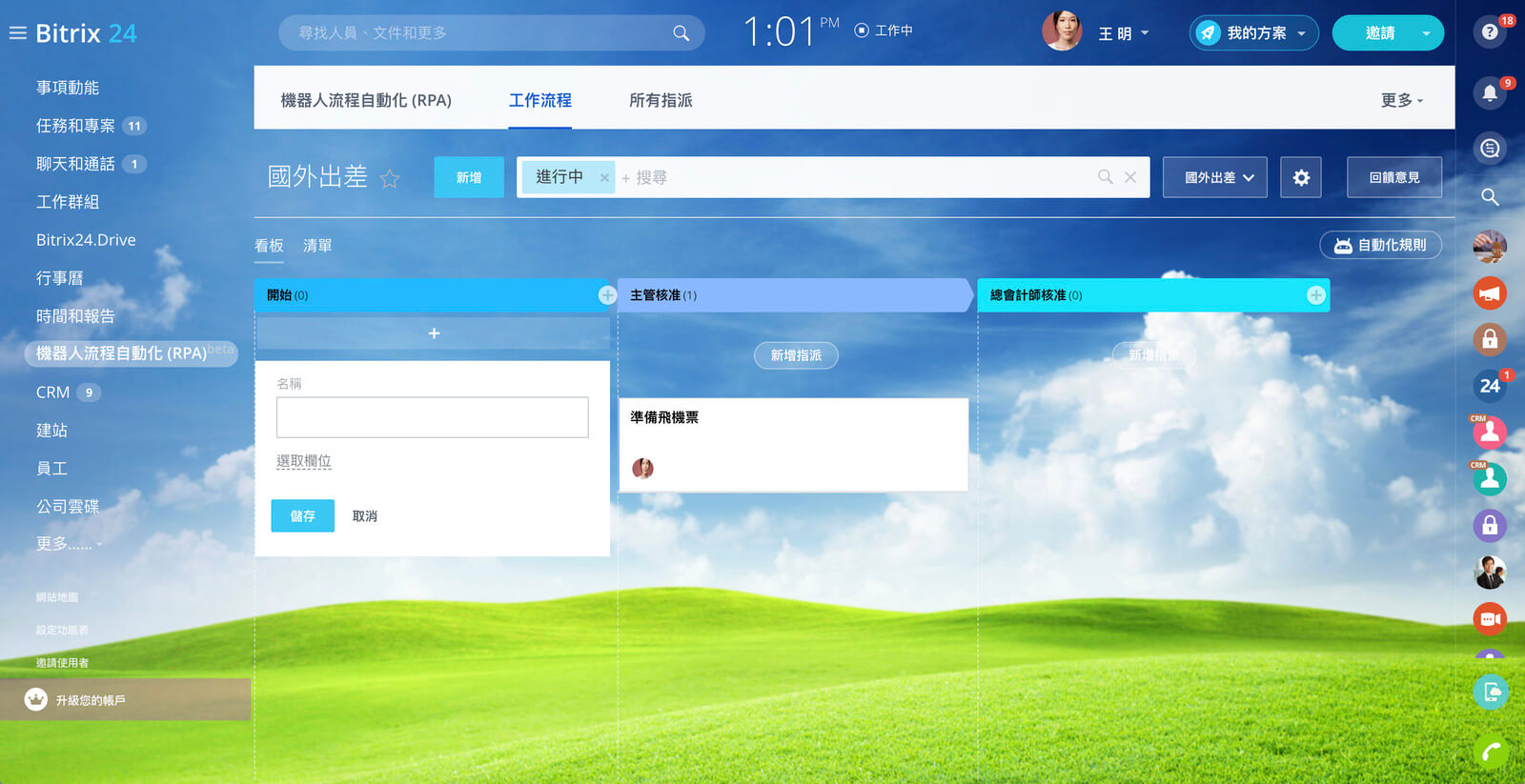Click the 升級您的帳戶 upgrade link
Screen dimensions: 1525x784
[91, 700]
